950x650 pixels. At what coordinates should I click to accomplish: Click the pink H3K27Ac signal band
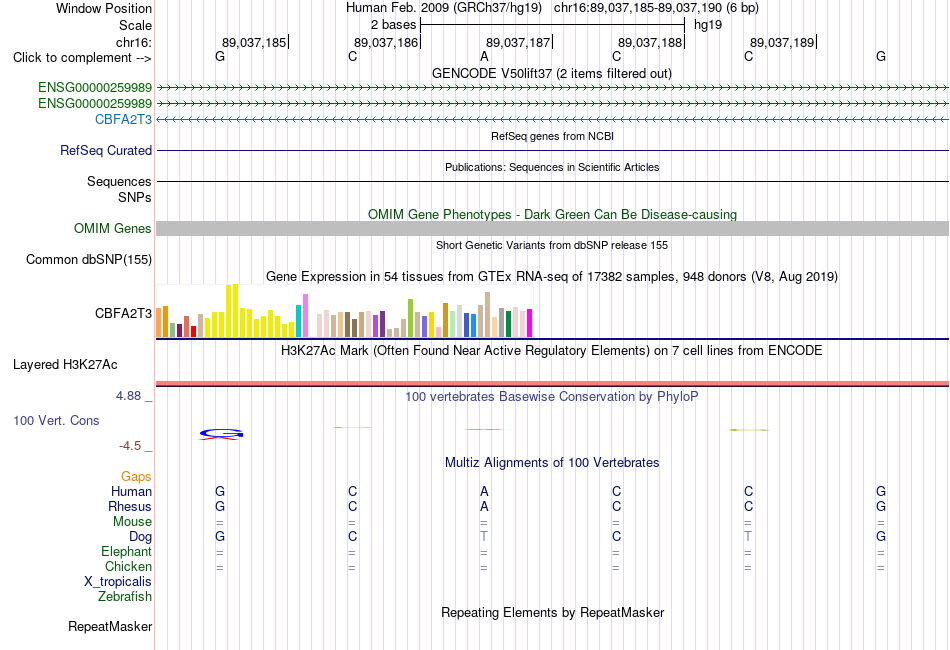[x=552, y=383]
